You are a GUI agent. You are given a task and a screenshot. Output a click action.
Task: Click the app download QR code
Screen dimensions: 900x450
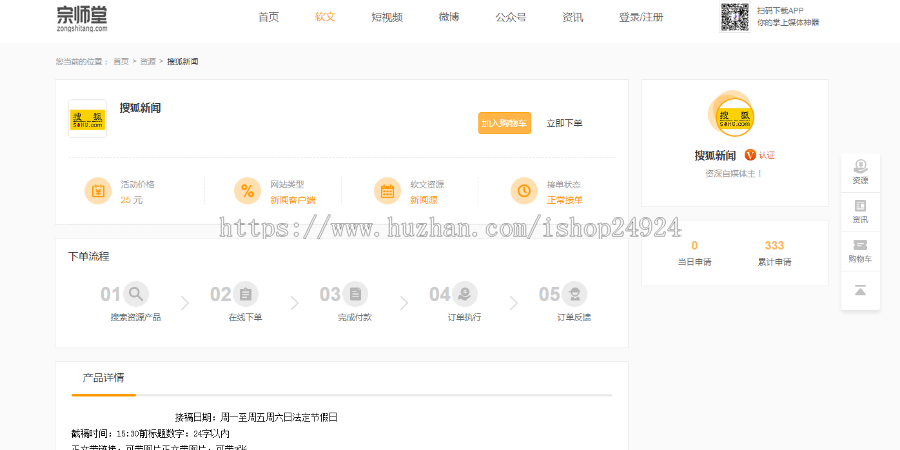[735, 17]
